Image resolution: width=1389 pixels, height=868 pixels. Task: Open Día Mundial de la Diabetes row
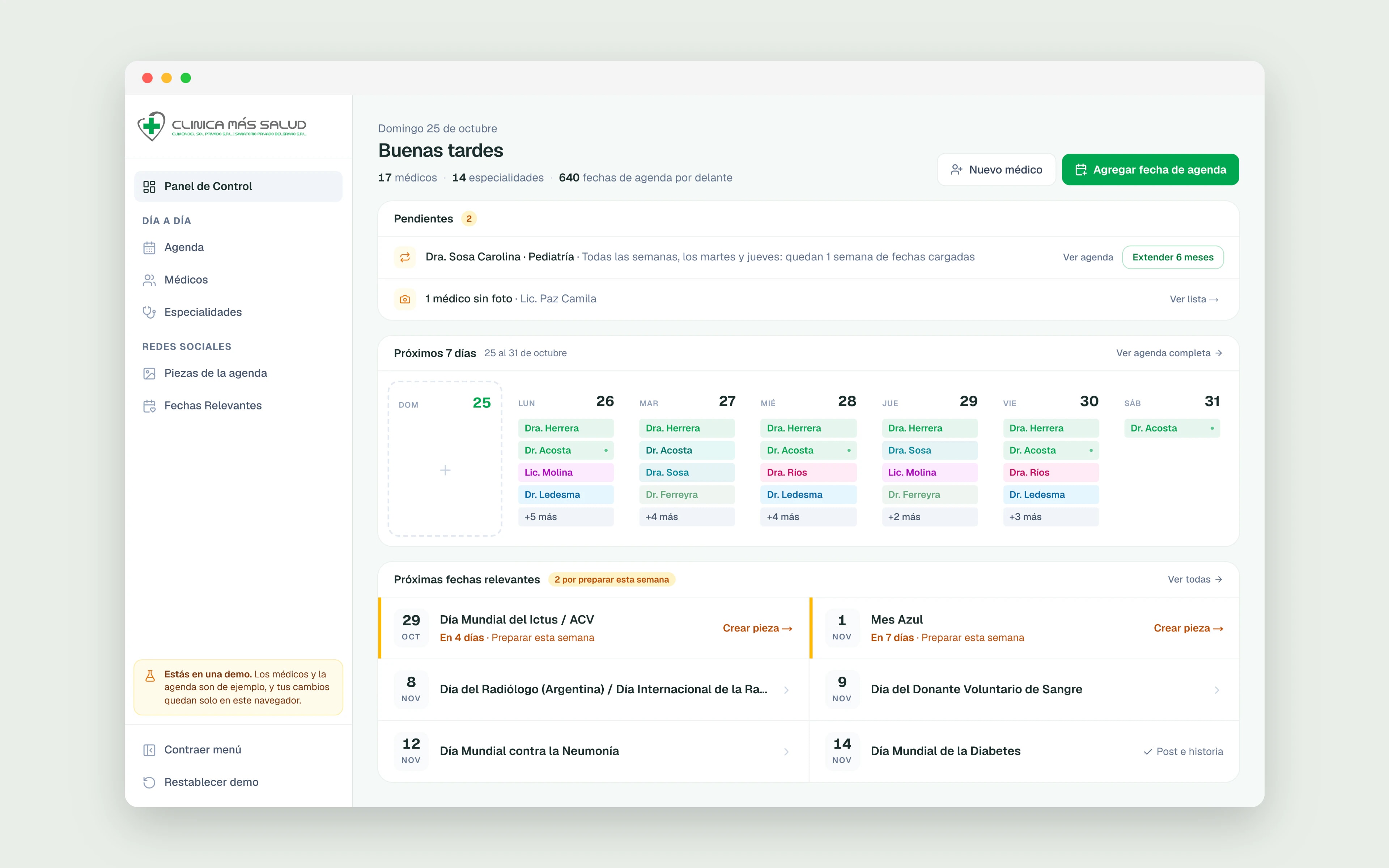1024,752
